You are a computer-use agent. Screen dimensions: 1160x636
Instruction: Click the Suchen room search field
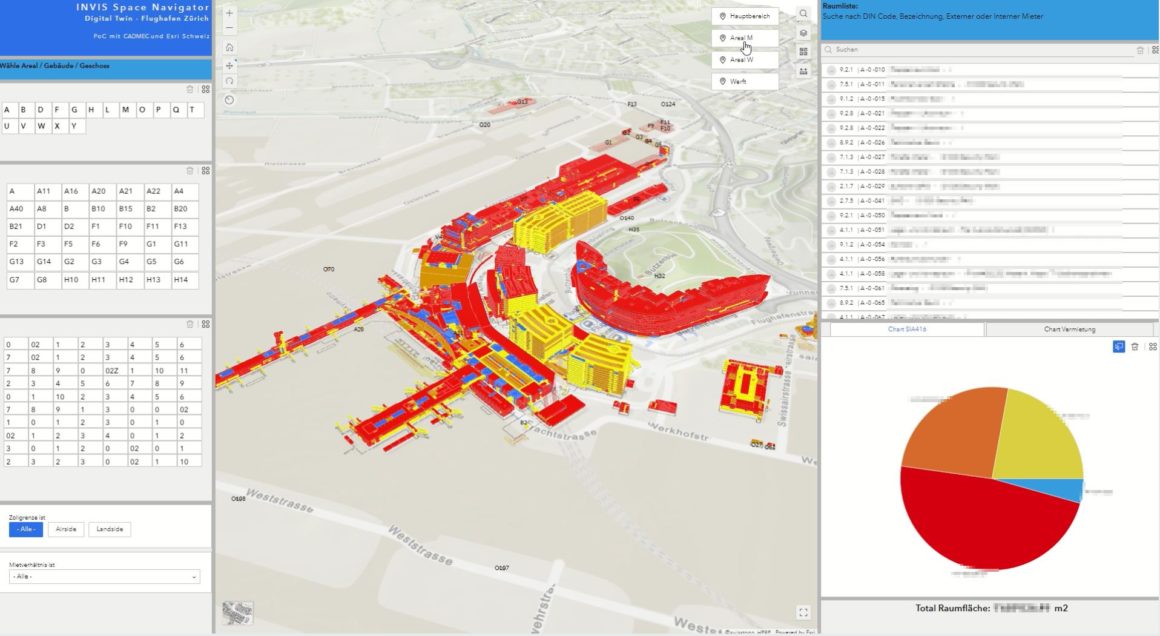(975, 49)
